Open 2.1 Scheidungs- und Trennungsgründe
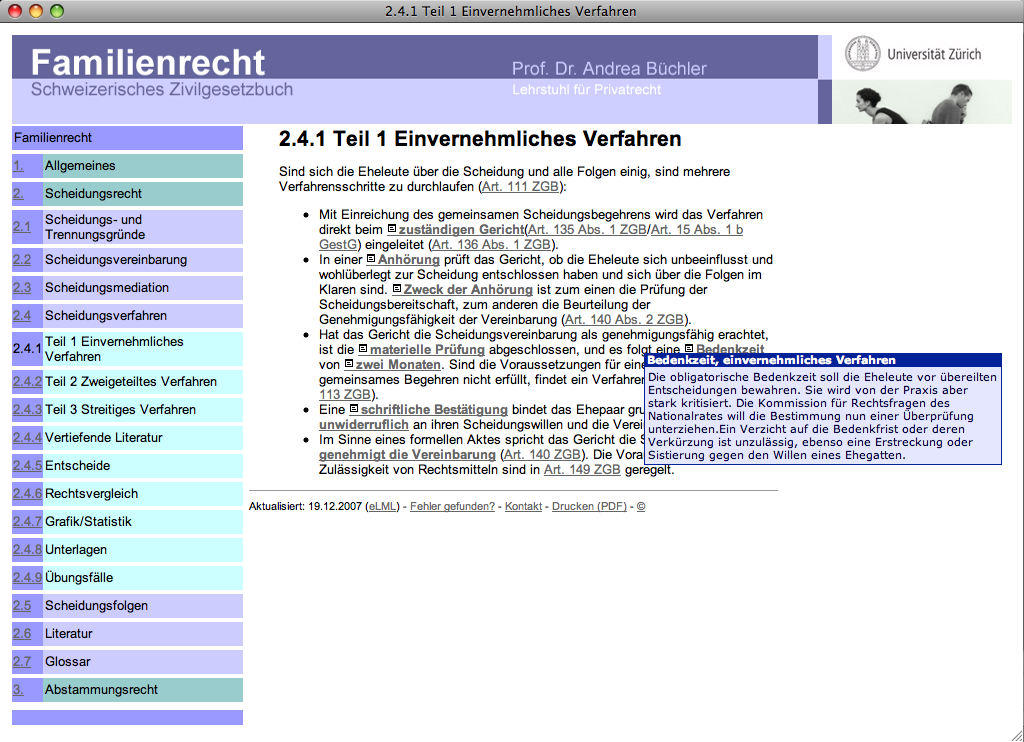This screenshot has height=742, width=1024. [127, 227]
